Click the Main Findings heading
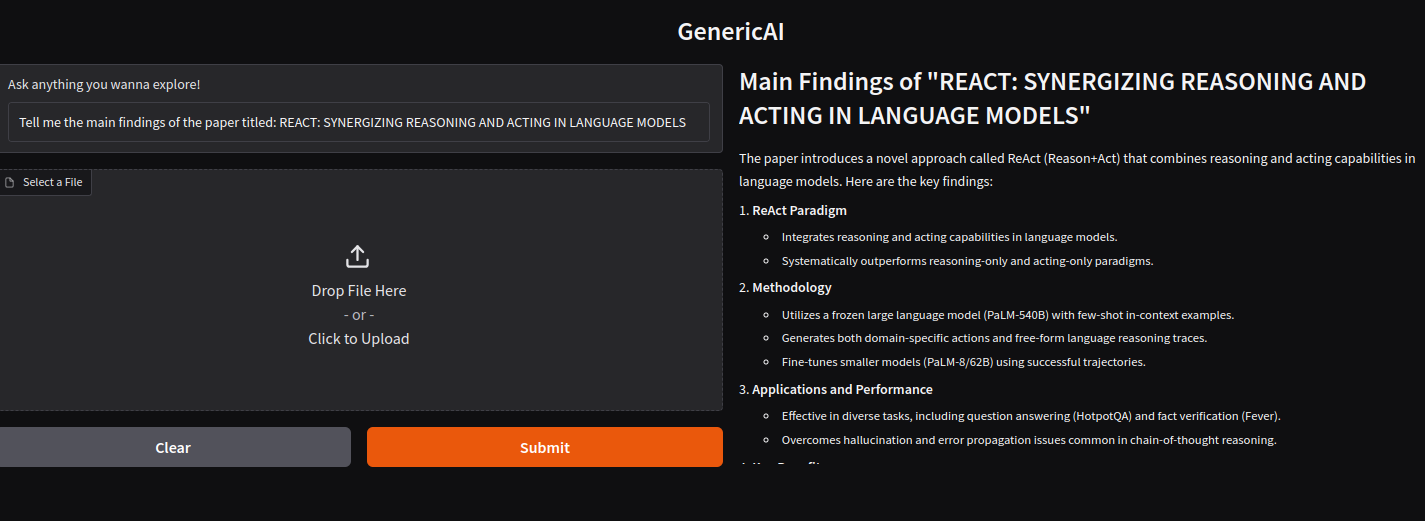The height and width of the screenshot is (521, 1425). 1052,98
